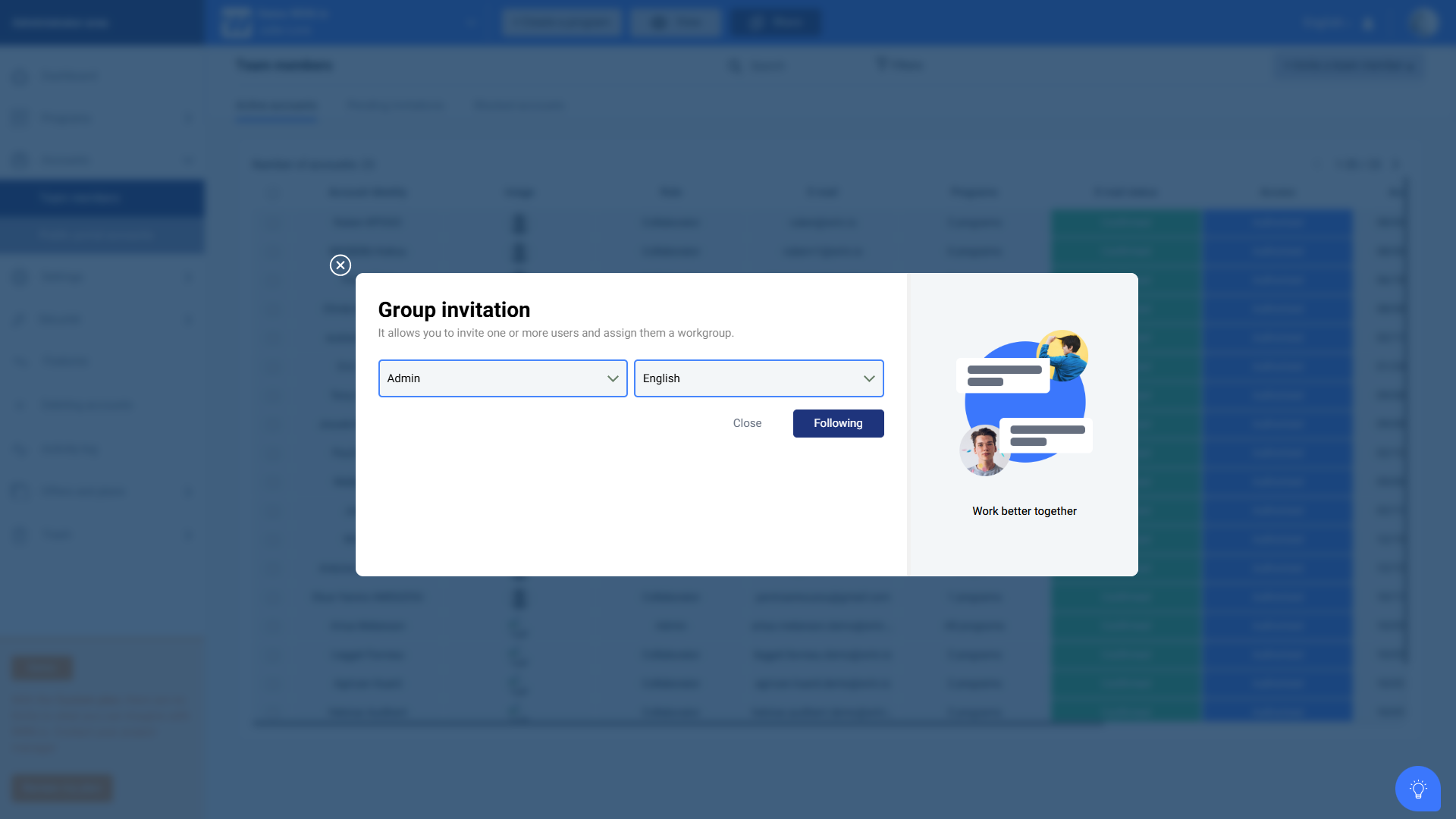This screenshot has width=1456, height=819.
Task: Switch to the first underlined accounts tab
Action: (277, 105)
